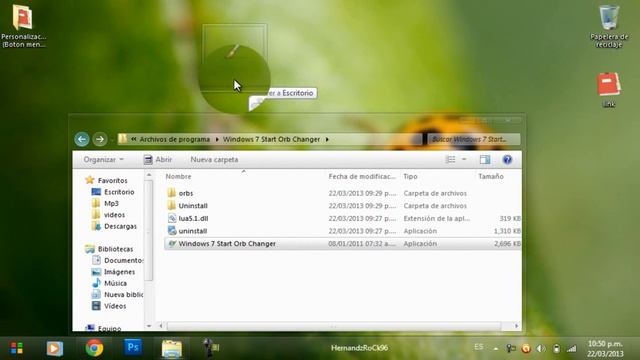Select the orbs folder

pos(186,193)
